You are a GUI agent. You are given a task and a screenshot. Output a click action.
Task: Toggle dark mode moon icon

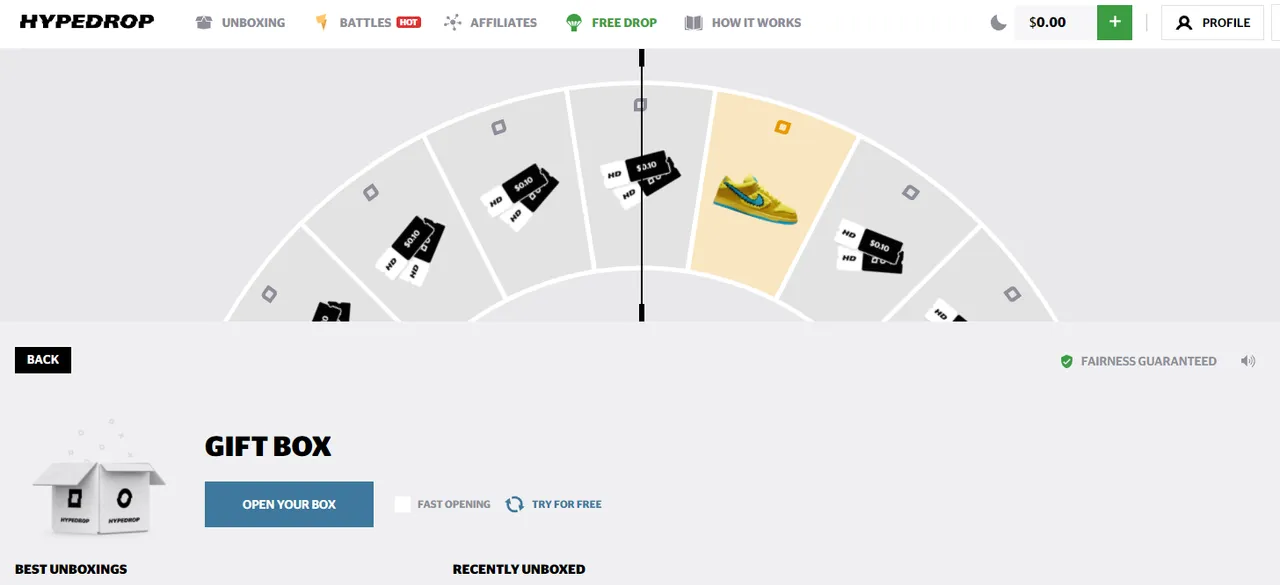point(998,22)
